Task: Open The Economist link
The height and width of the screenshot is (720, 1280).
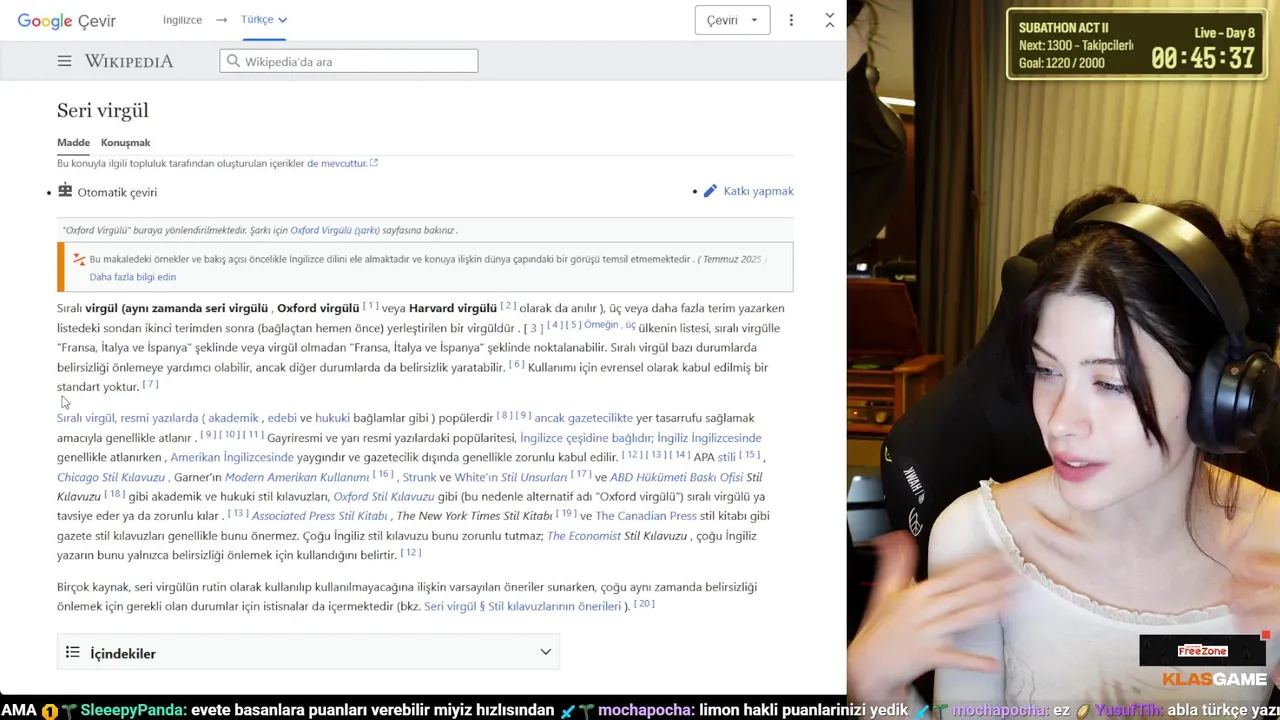Action: (x=584, y=536)
